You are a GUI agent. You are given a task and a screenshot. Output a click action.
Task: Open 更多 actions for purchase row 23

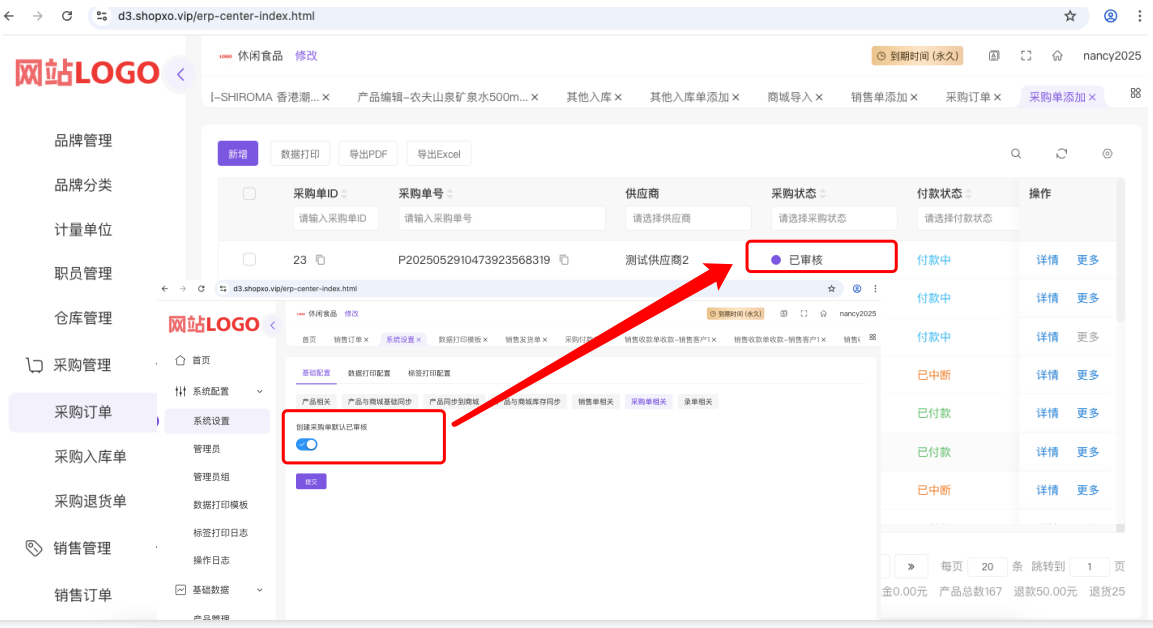click(1088, 260)
